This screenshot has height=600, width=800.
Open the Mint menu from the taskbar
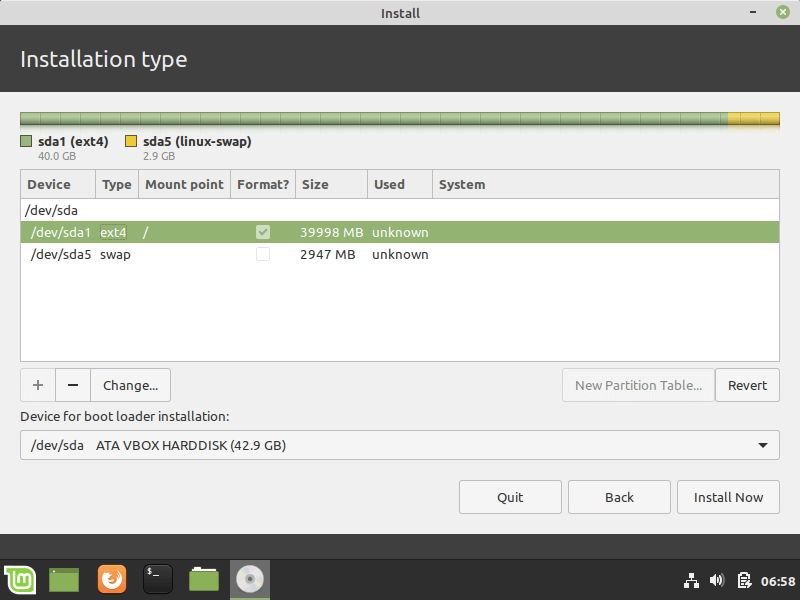tap(20, 580)
